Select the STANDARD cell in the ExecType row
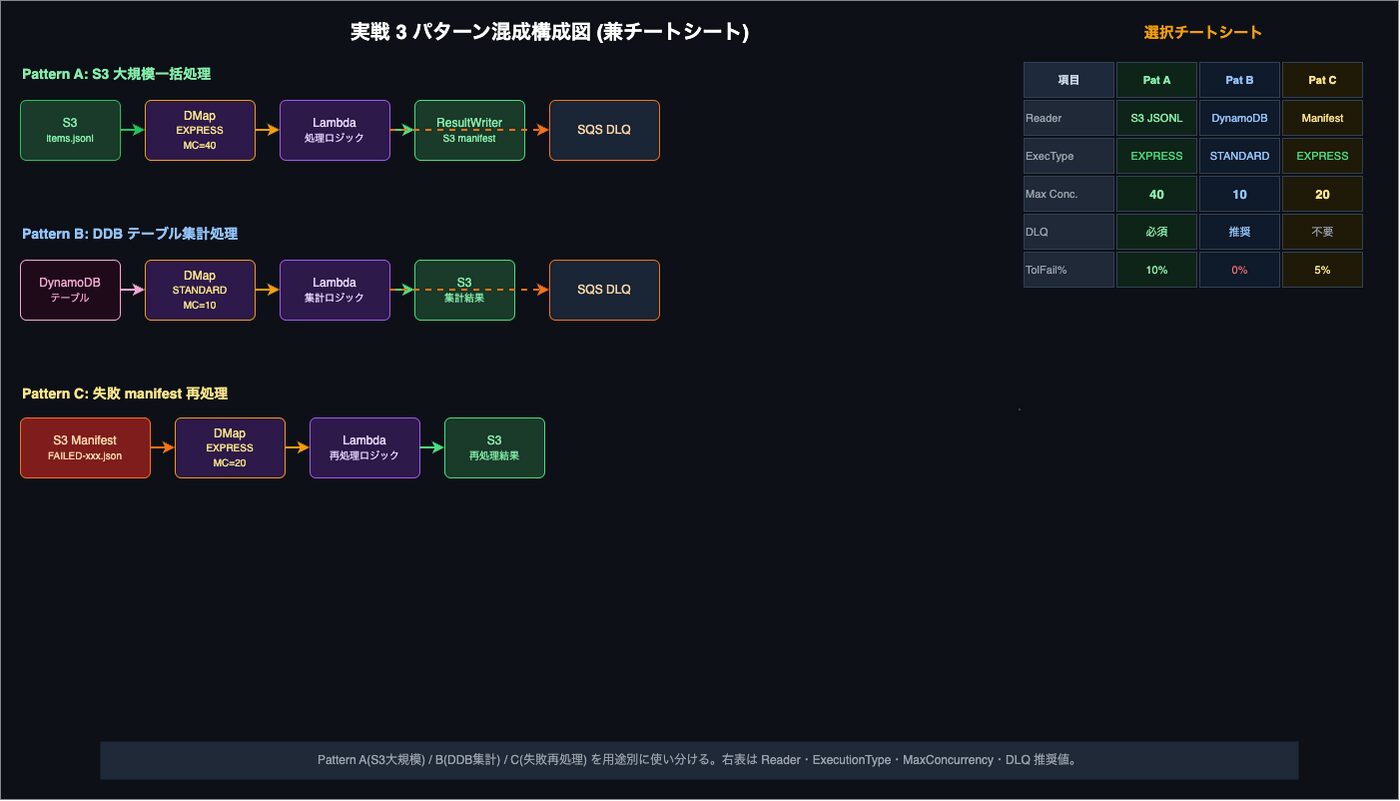 pos(1240,156)
